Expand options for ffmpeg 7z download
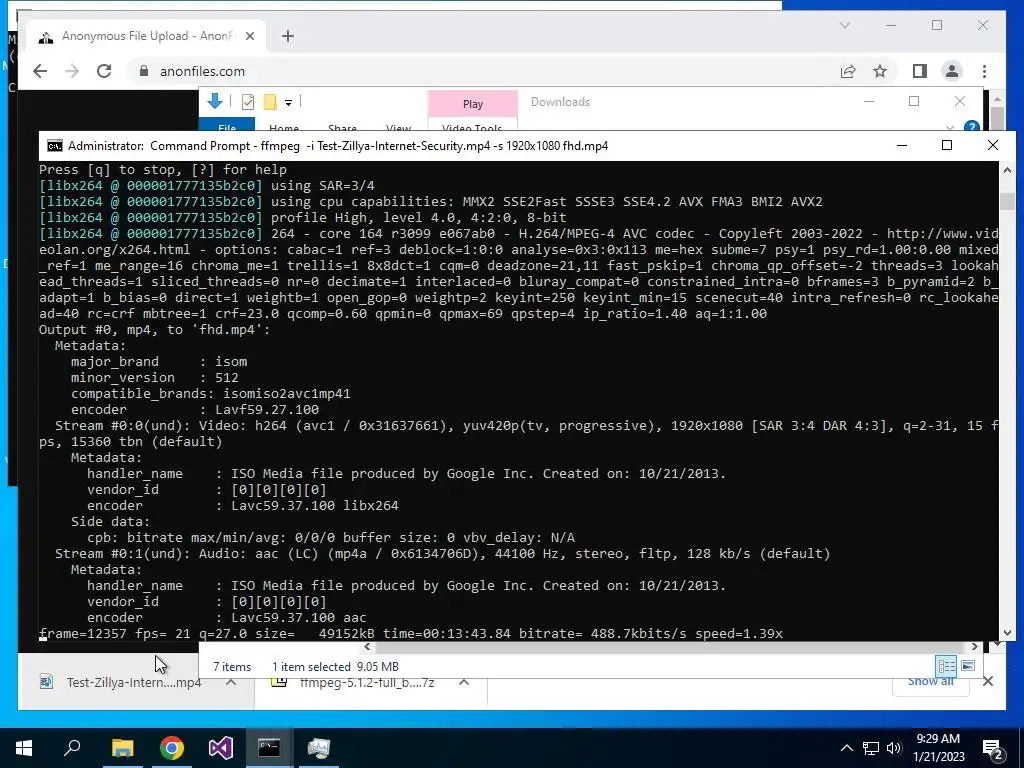 tap(464, 682)
